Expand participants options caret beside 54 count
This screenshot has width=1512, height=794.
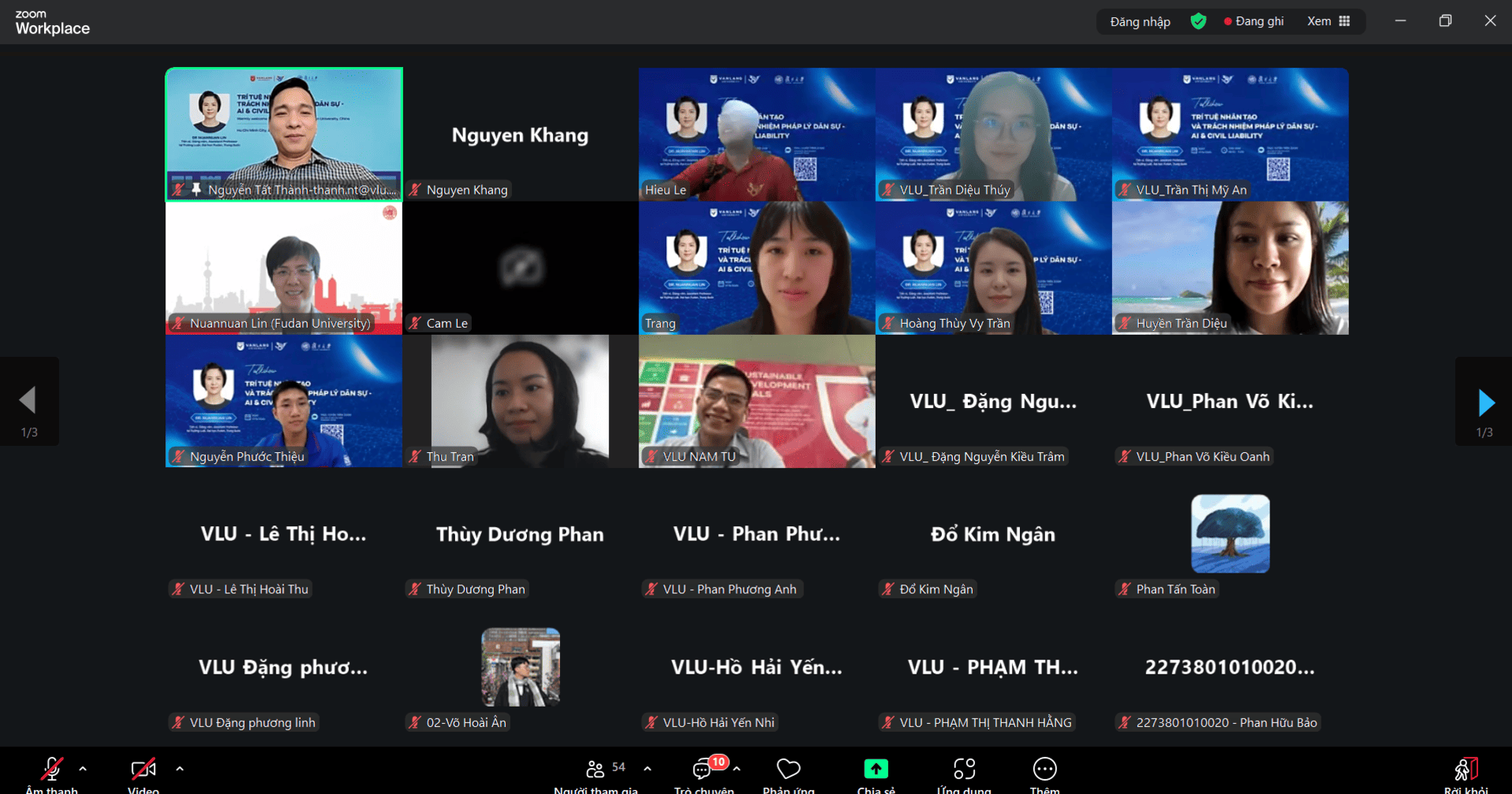click(x=647, y=769)
